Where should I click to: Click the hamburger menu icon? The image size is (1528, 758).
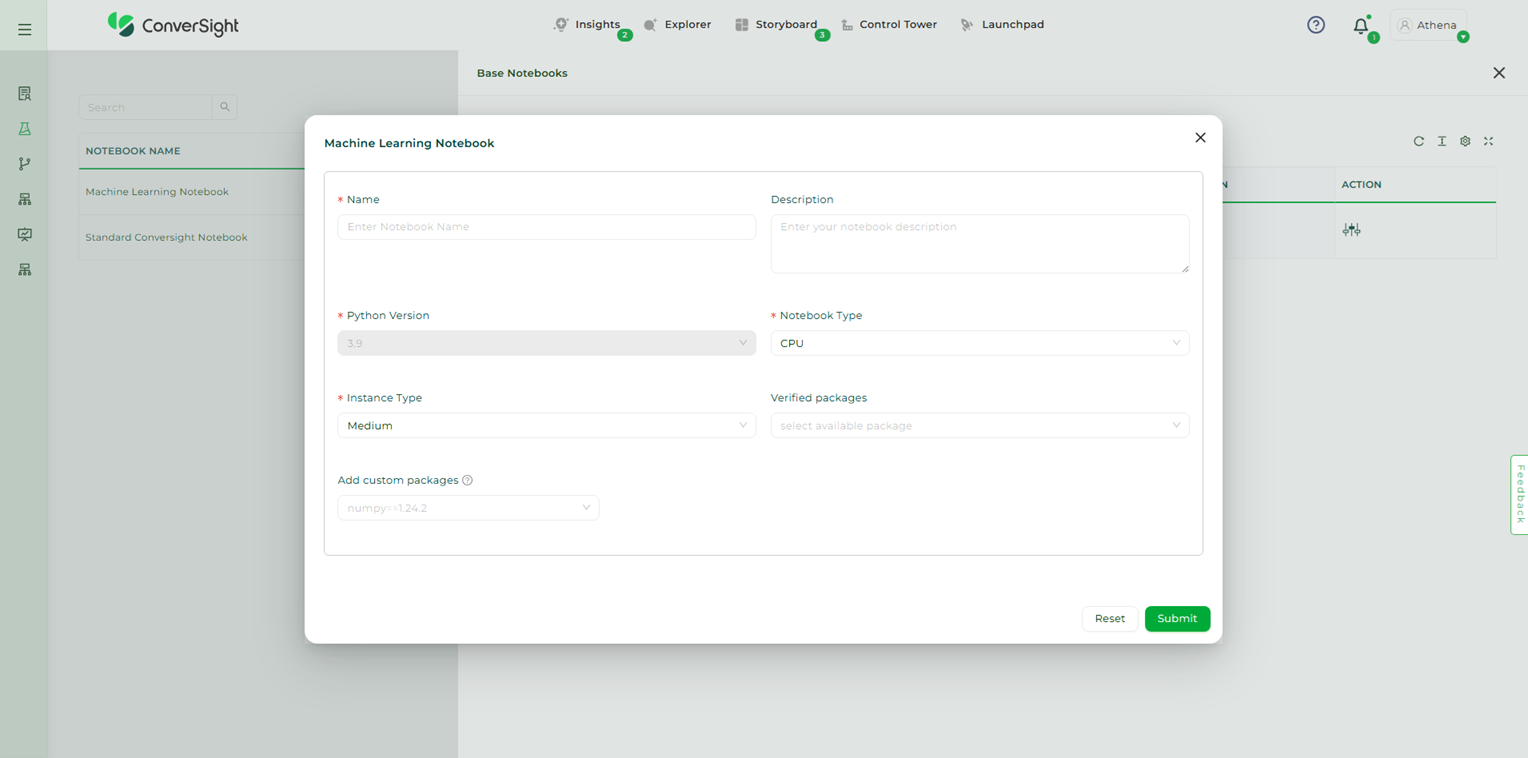tap(25, 30)
